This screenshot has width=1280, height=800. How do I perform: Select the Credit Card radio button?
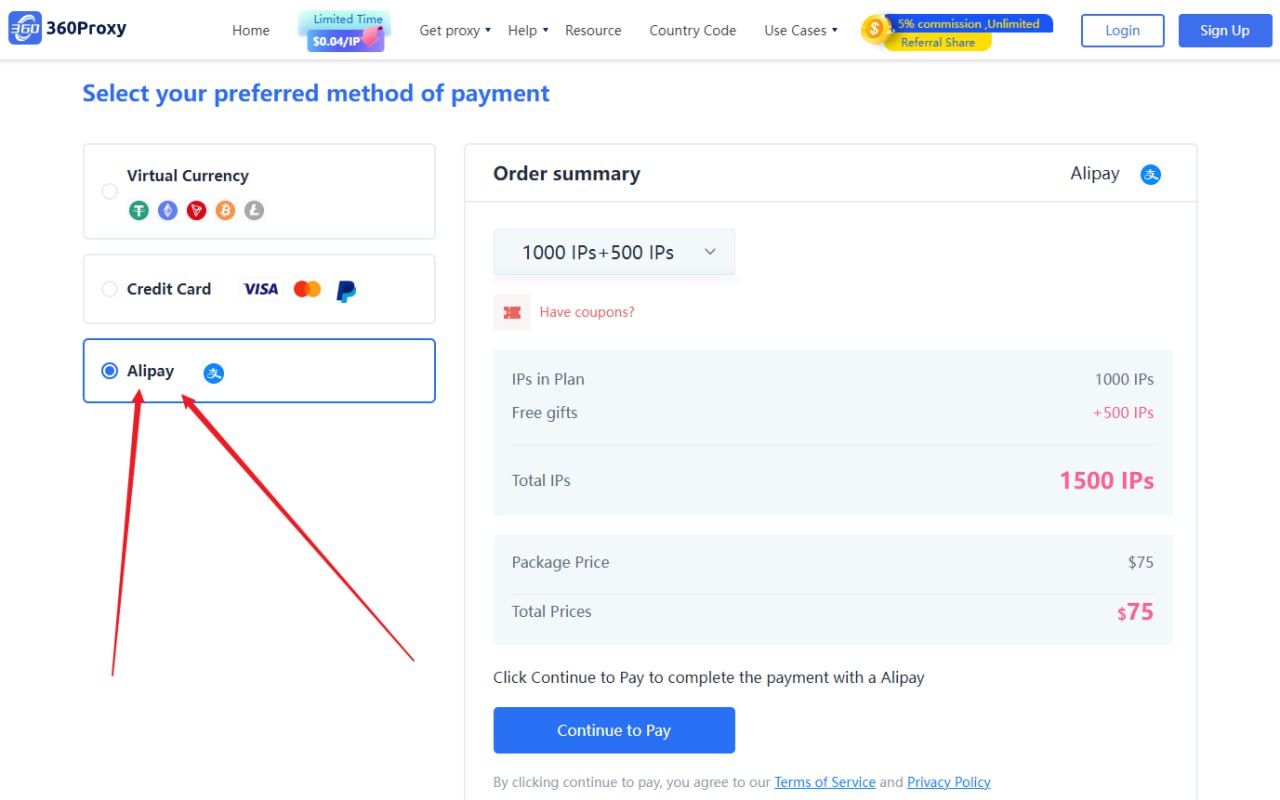pyautogui.click(x=110, y=289)
